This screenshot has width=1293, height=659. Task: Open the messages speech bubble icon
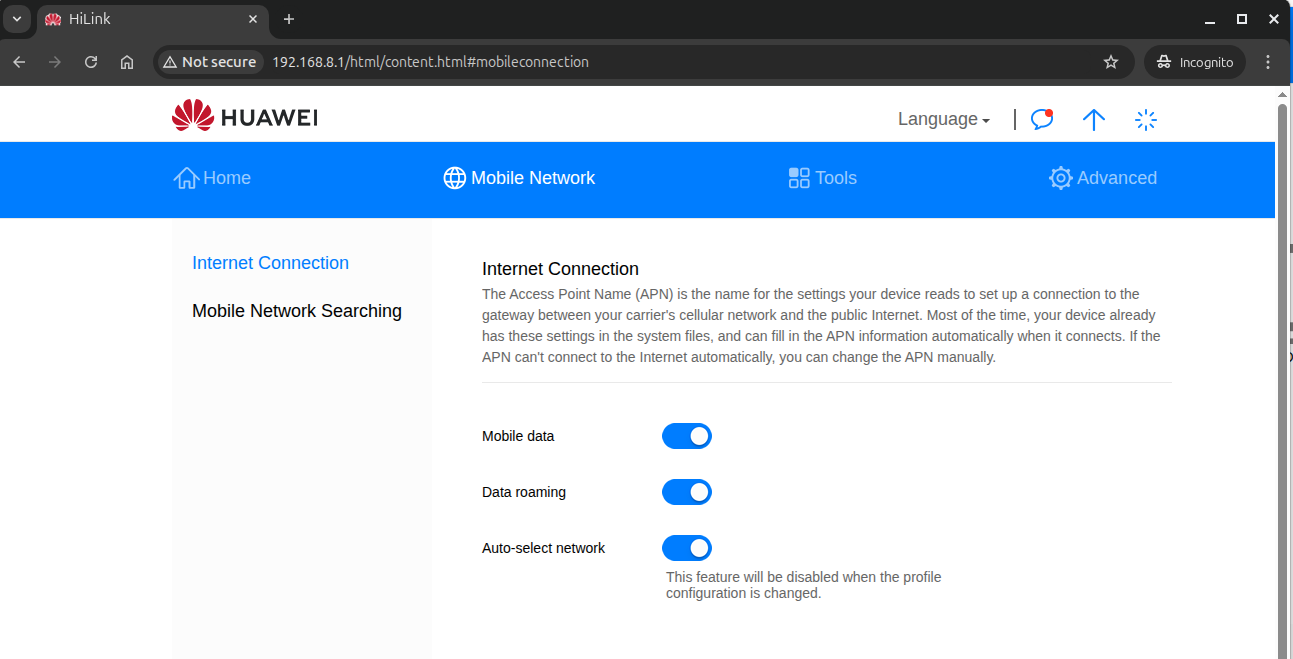(x=1041, y=119)
